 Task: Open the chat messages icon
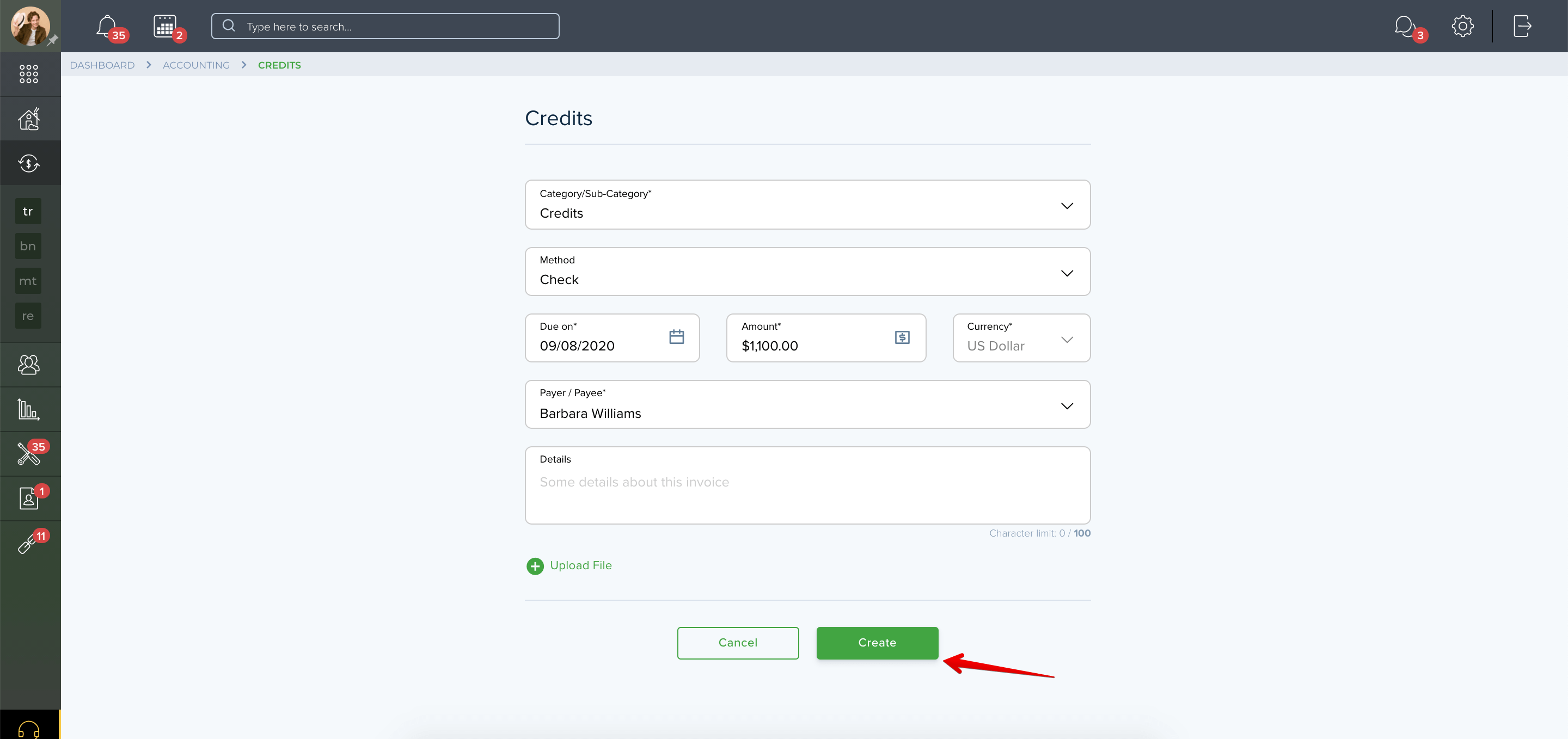pyautogui.click(x=1405, y=26)
